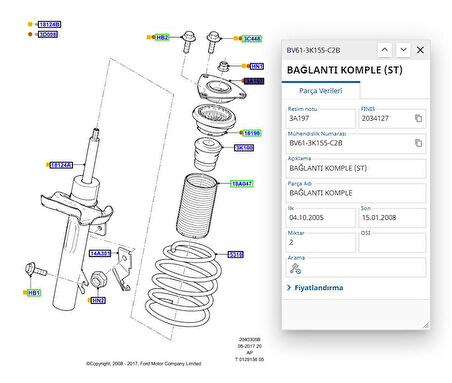Click the brown circle marker beside 18198
452x383 pixels.
tap(241, 133)
